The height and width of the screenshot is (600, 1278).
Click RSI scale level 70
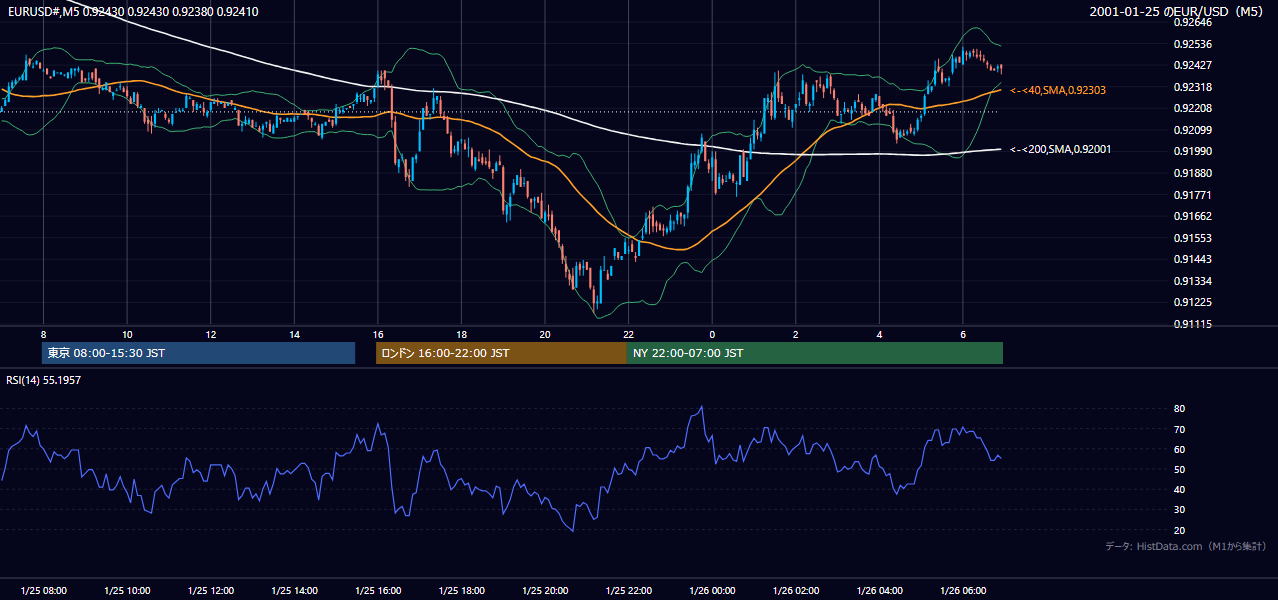click(1179, 429)
